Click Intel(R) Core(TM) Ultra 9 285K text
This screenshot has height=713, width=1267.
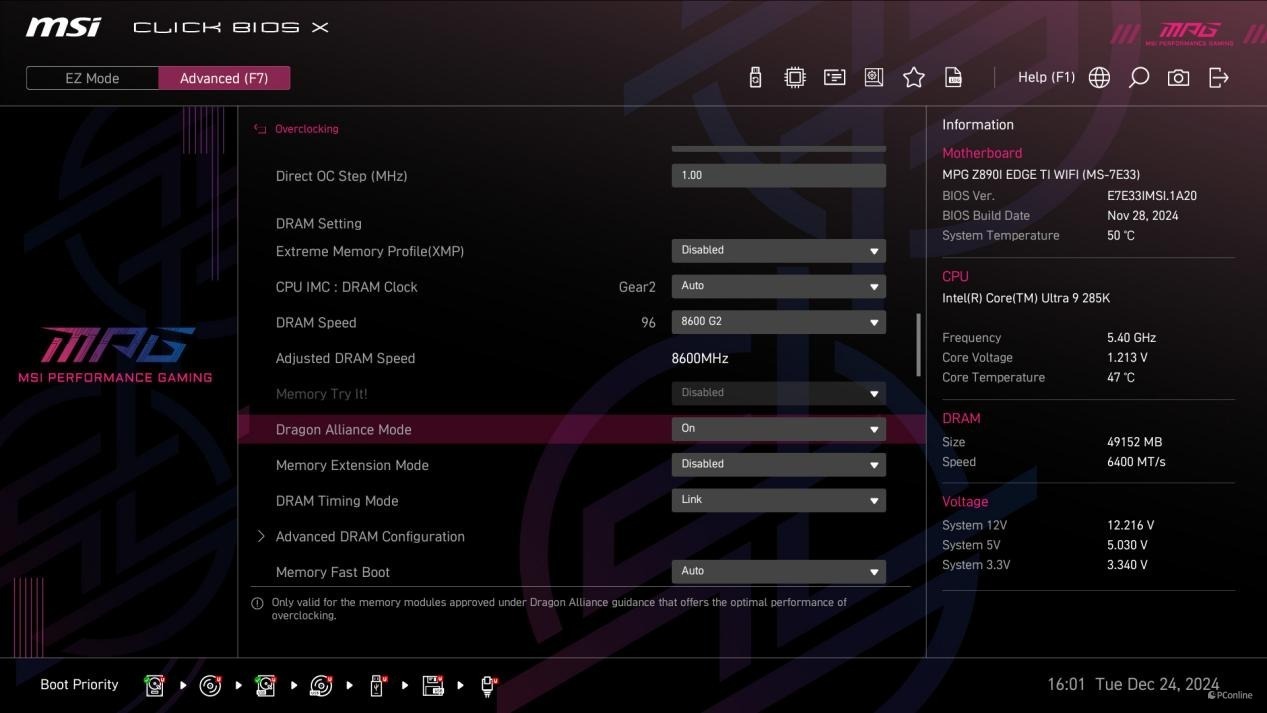[1026, 298]
